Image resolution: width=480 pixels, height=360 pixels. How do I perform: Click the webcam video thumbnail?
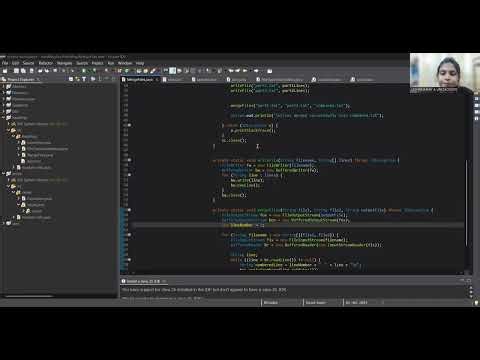click(x=445, y=73)
